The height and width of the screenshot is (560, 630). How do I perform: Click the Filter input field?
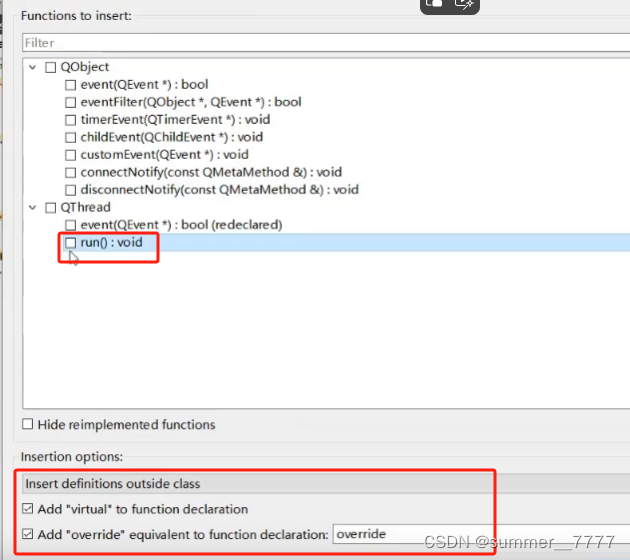[326, 43]
